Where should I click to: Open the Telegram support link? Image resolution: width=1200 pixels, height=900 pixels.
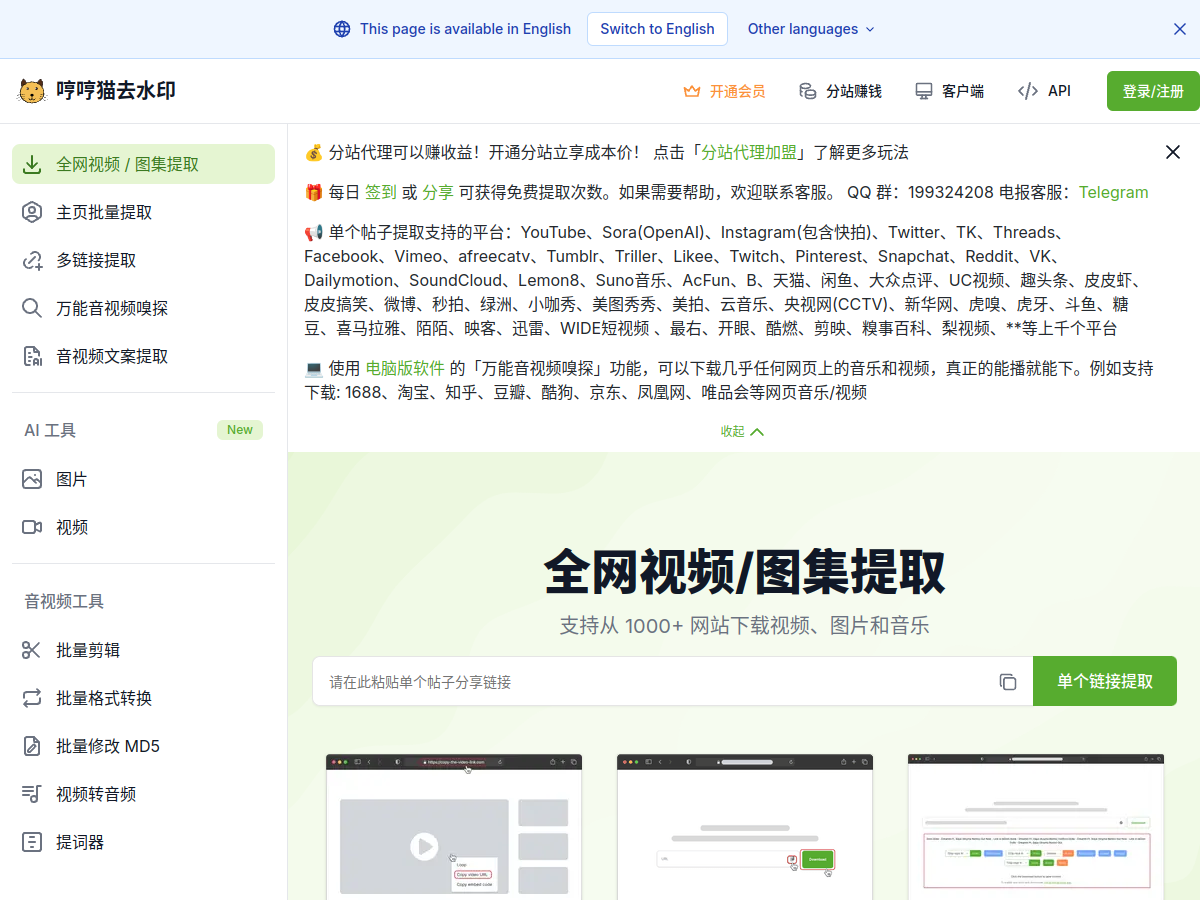[x=1114, y=192]
